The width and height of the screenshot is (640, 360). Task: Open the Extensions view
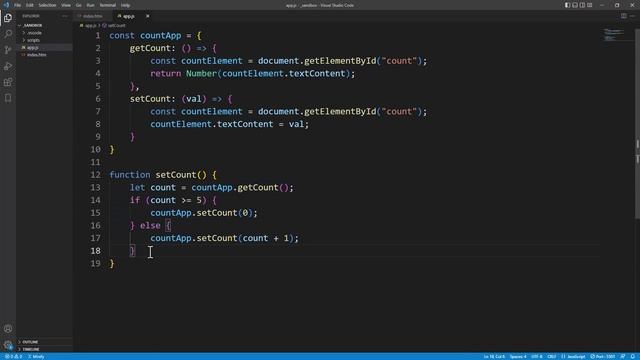point(8,82)
